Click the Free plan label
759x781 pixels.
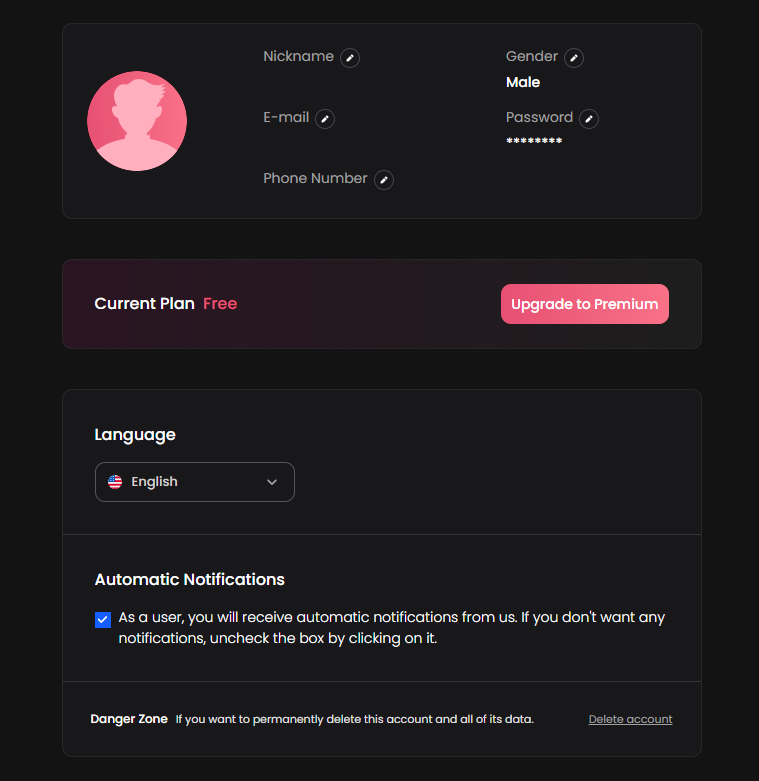pyautogui.click(x=220, y=303)
